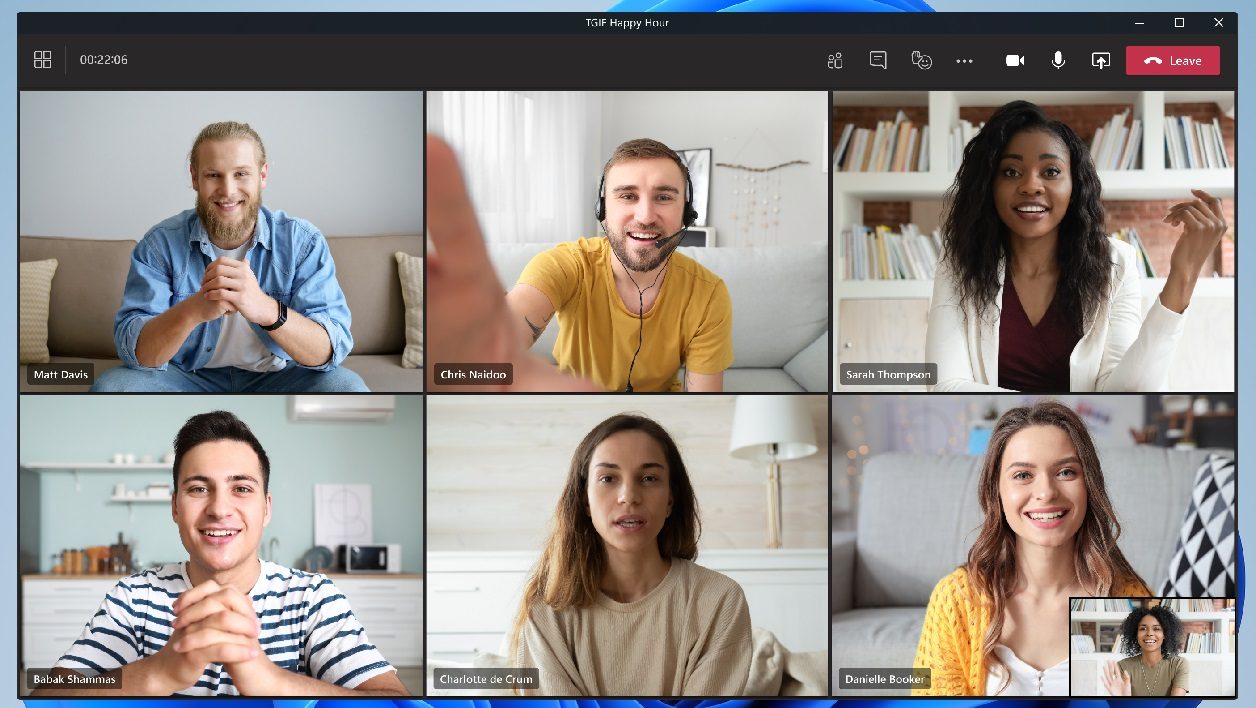Select the Chris Naidoo video tile
This screenshot has width=1256, height=708.
tap(627, 240)
